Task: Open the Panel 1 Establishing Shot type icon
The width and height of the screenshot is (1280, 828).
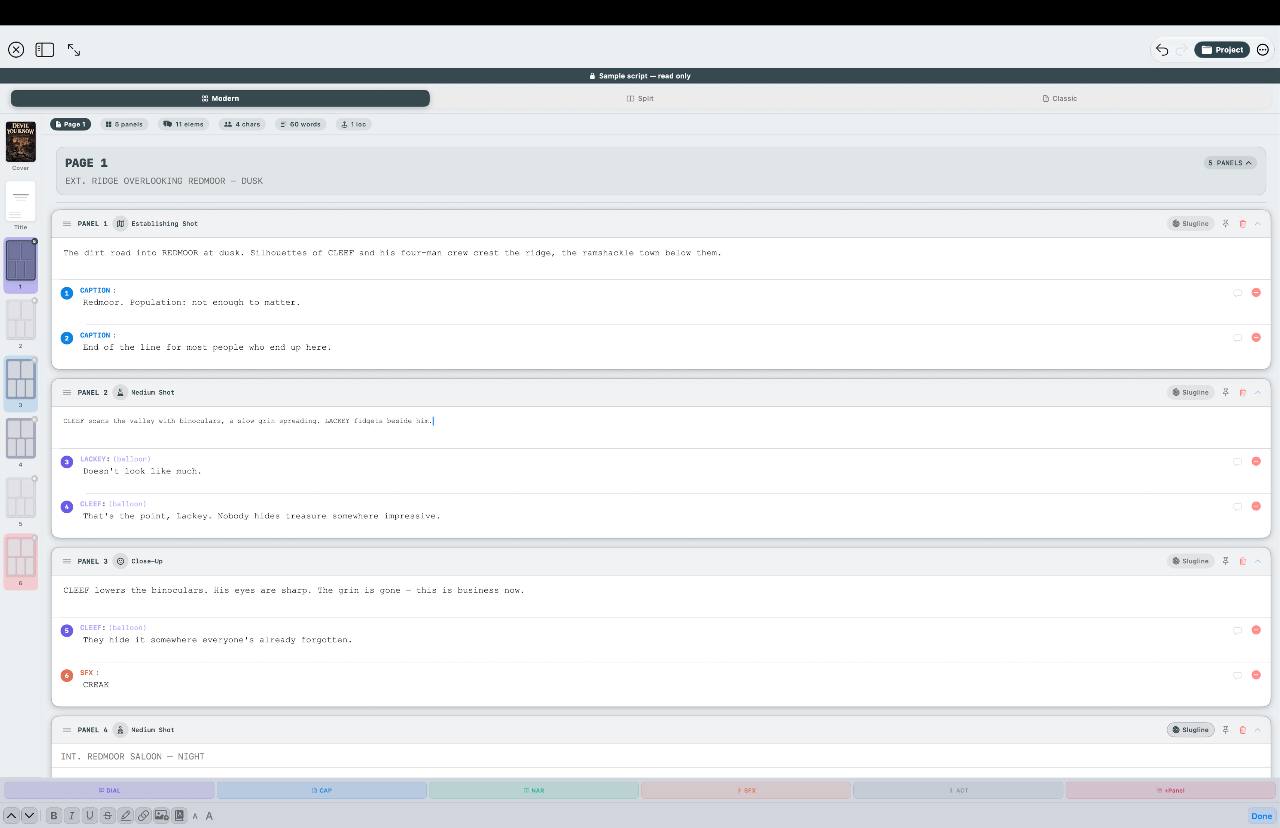Action: tap(120, 224)
